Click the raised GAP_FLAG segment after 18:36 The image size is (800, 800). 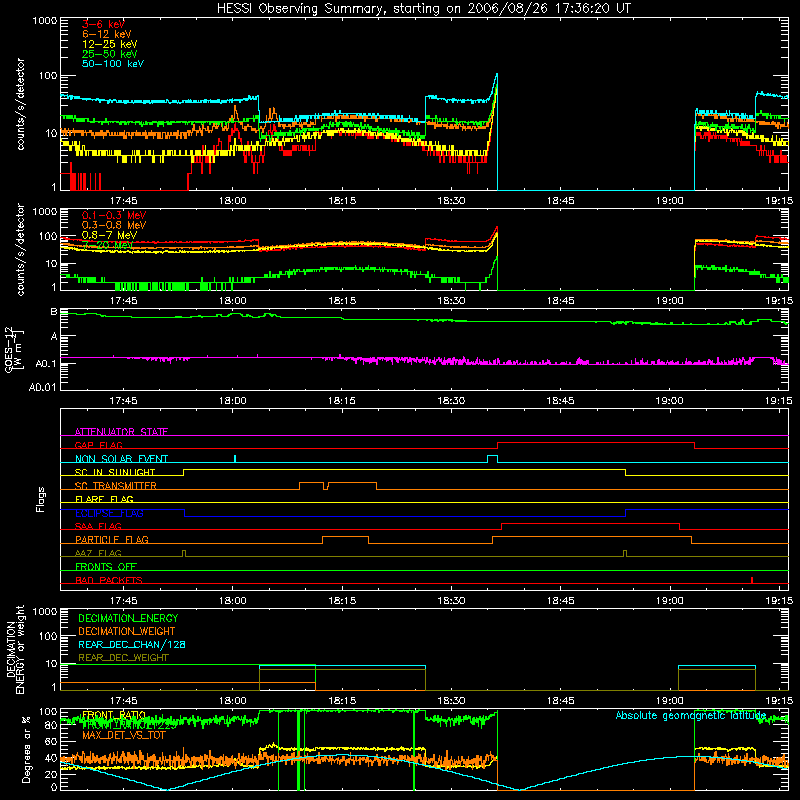[595, 443]
